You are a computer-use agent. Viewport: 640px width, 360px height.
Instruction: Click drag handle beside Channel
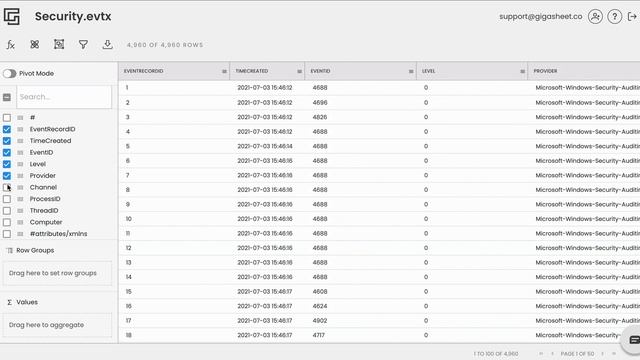pos(20,187)
